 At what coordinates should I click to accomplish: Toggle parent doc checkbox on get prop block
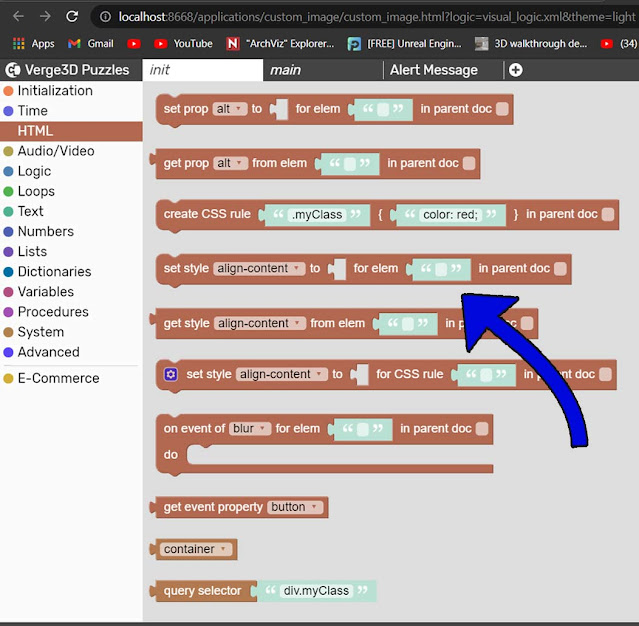coord(469,163)
